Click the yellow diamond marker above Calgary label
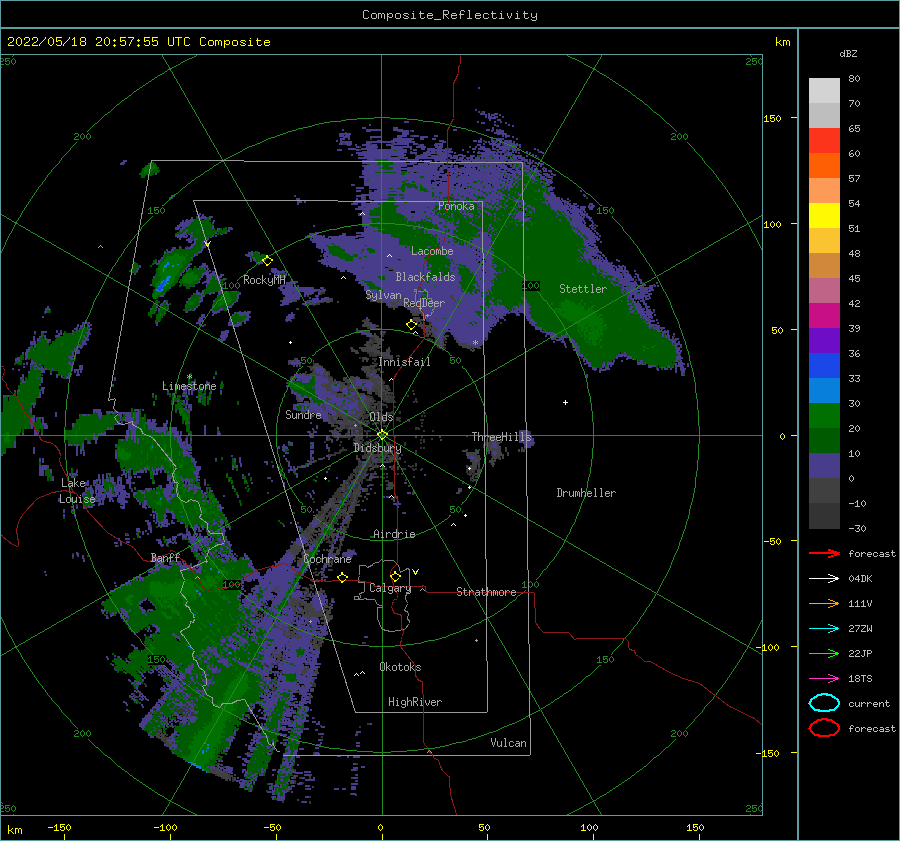This screenshot has height=841, width=900. tap(395, 576)
